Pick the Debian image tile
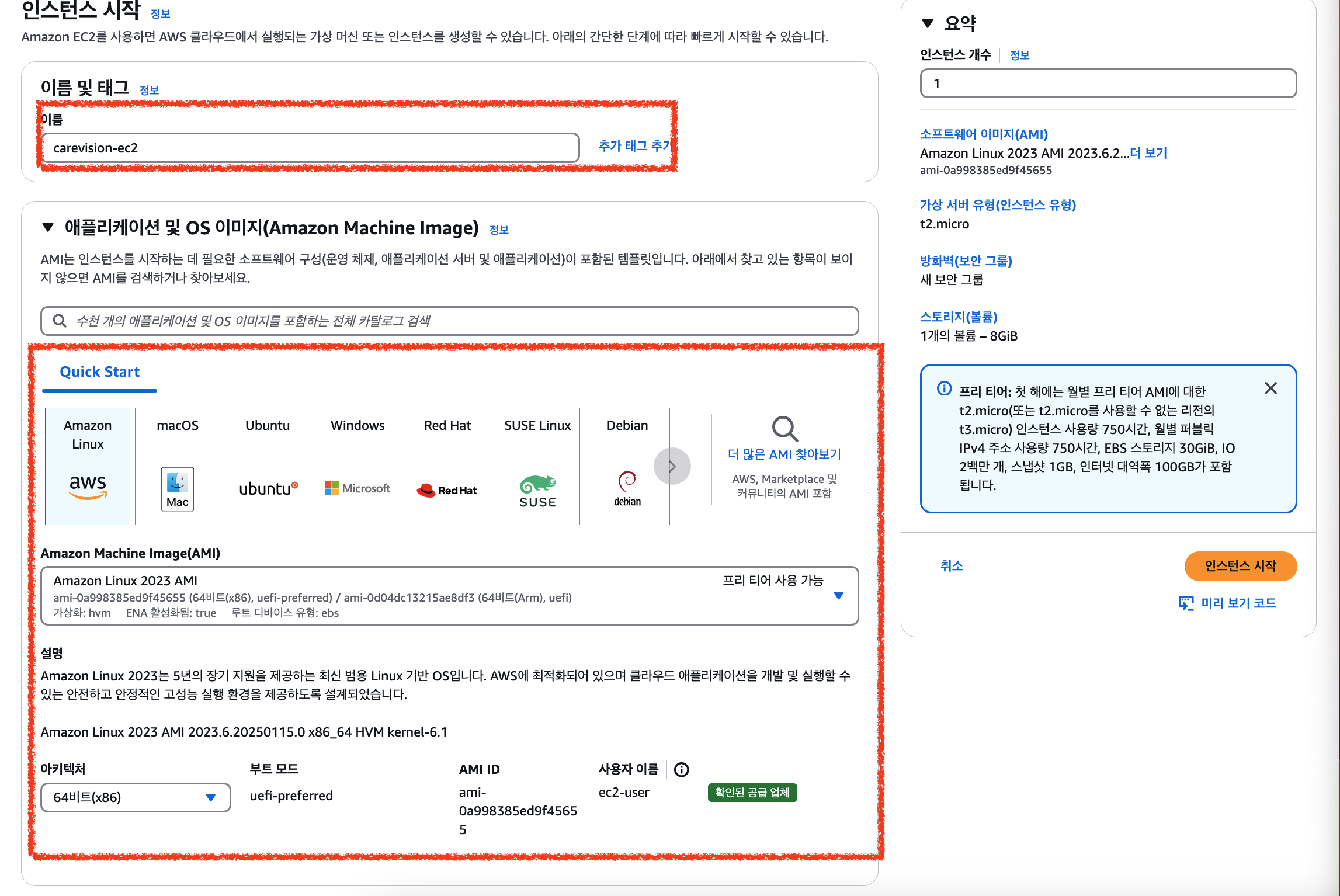The height and width of the screenshot is (896, 1340). (627, 466)
